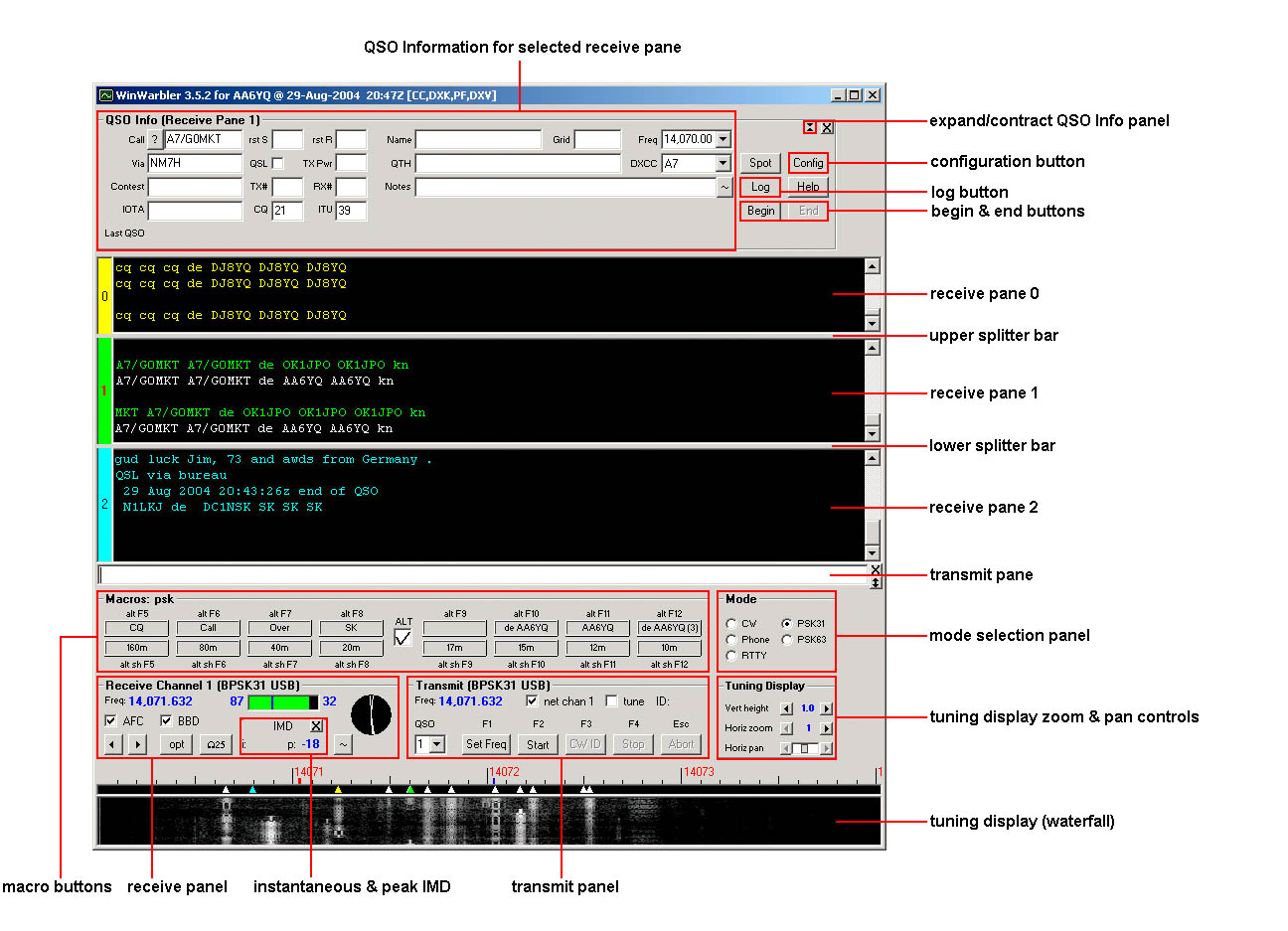Click the transmit pane resize arrow icon
Image resolution: width=1288 pixels, height=931 pixels.
876,582
